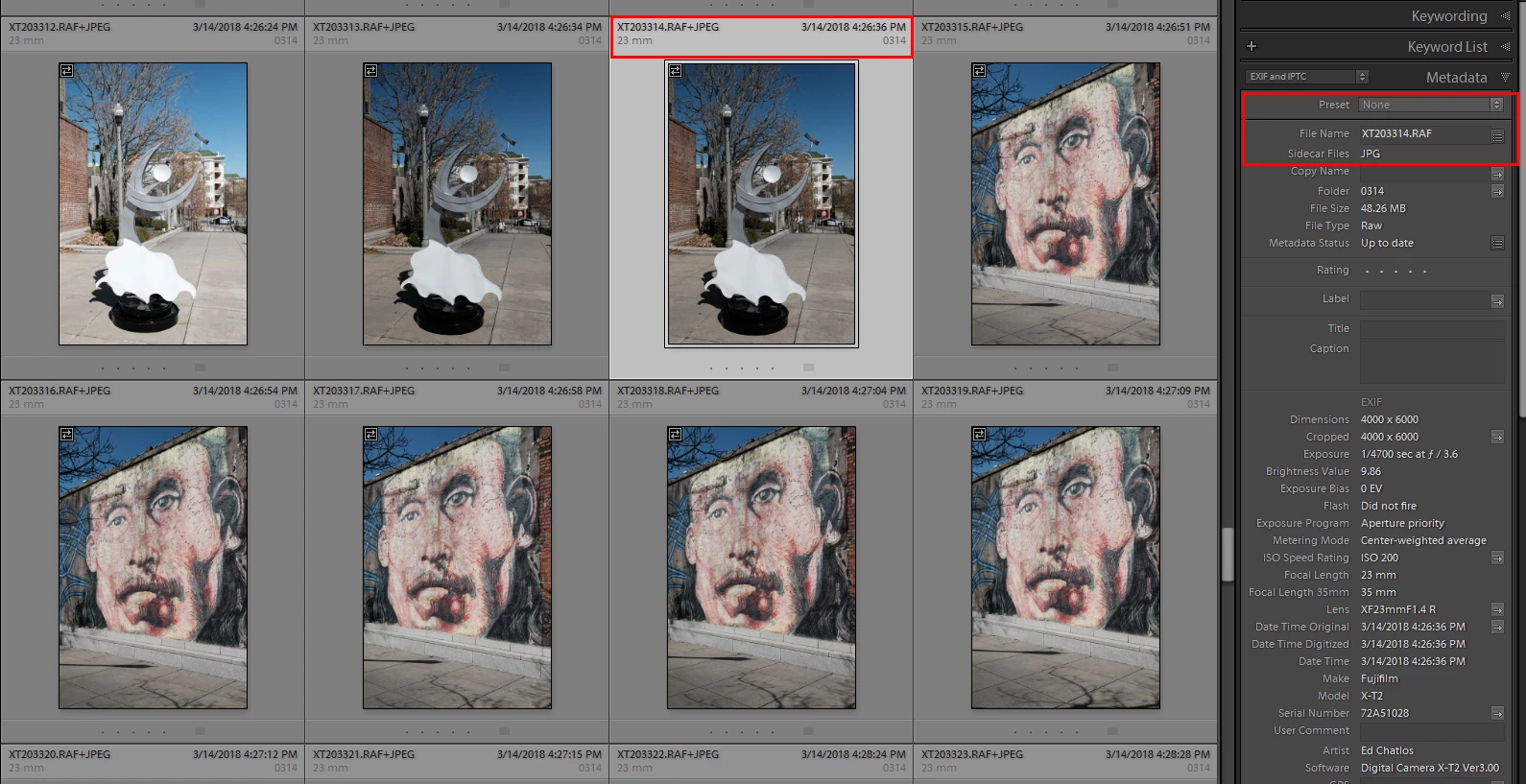Open the EXIF and IPTC view dropdown
This screenshot has width=1526, height=784.
1307,77
